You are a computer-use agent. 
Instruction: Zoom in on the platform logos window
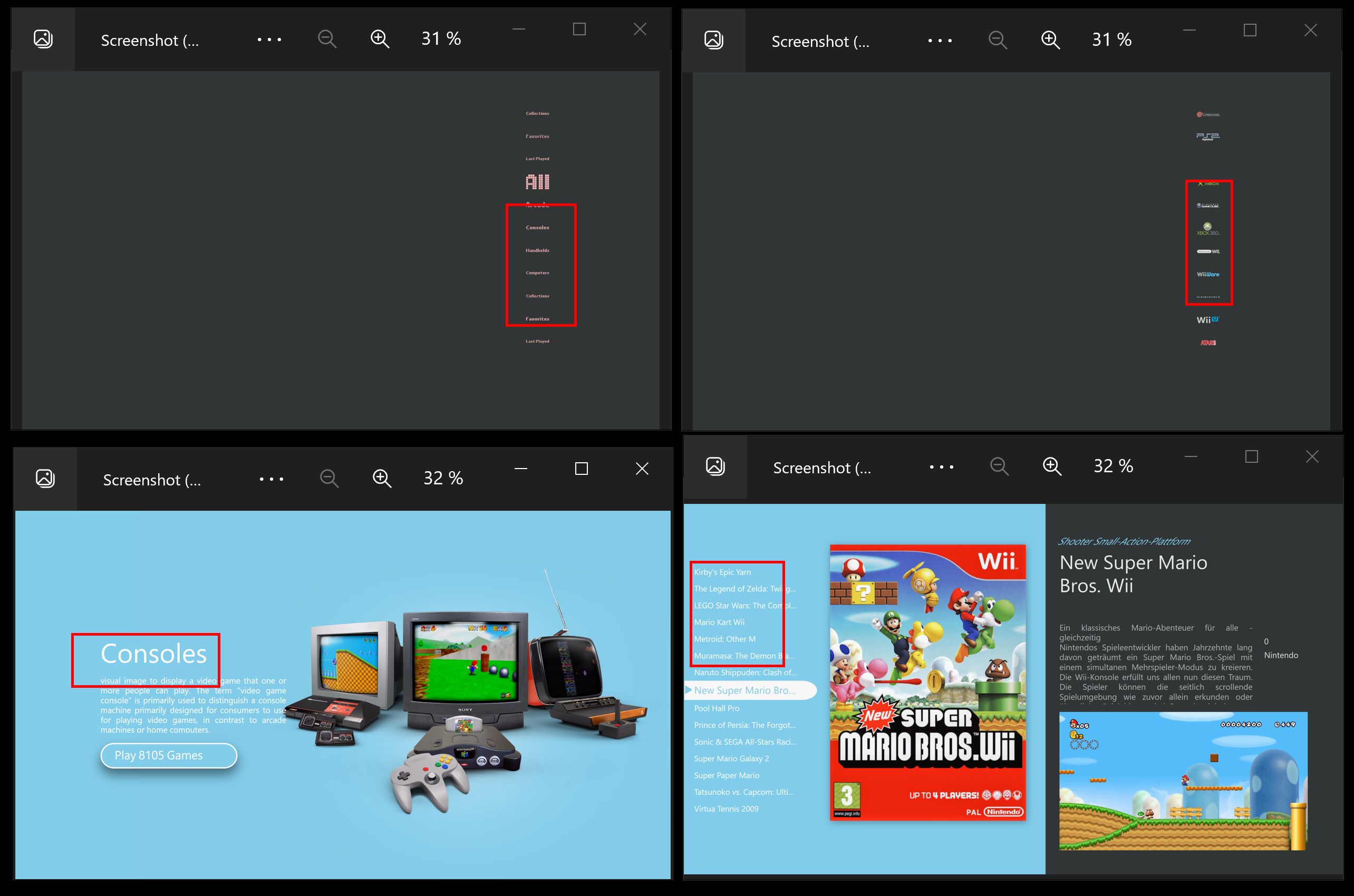point(1050,40)
